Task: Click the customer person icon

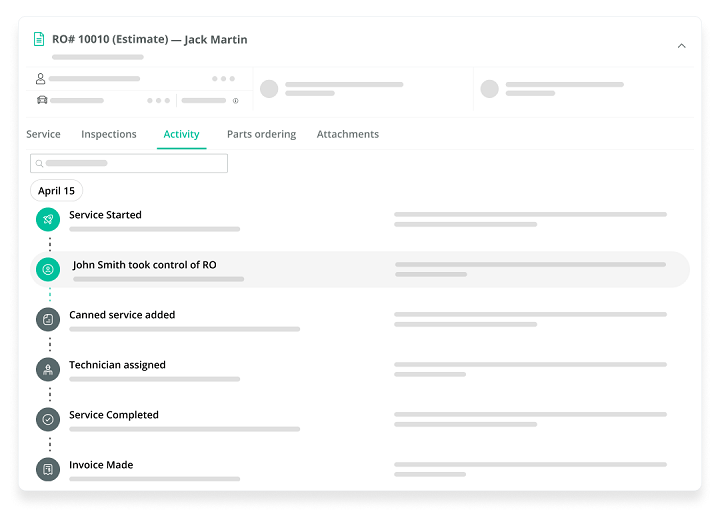Action: (x=40, y=79)
